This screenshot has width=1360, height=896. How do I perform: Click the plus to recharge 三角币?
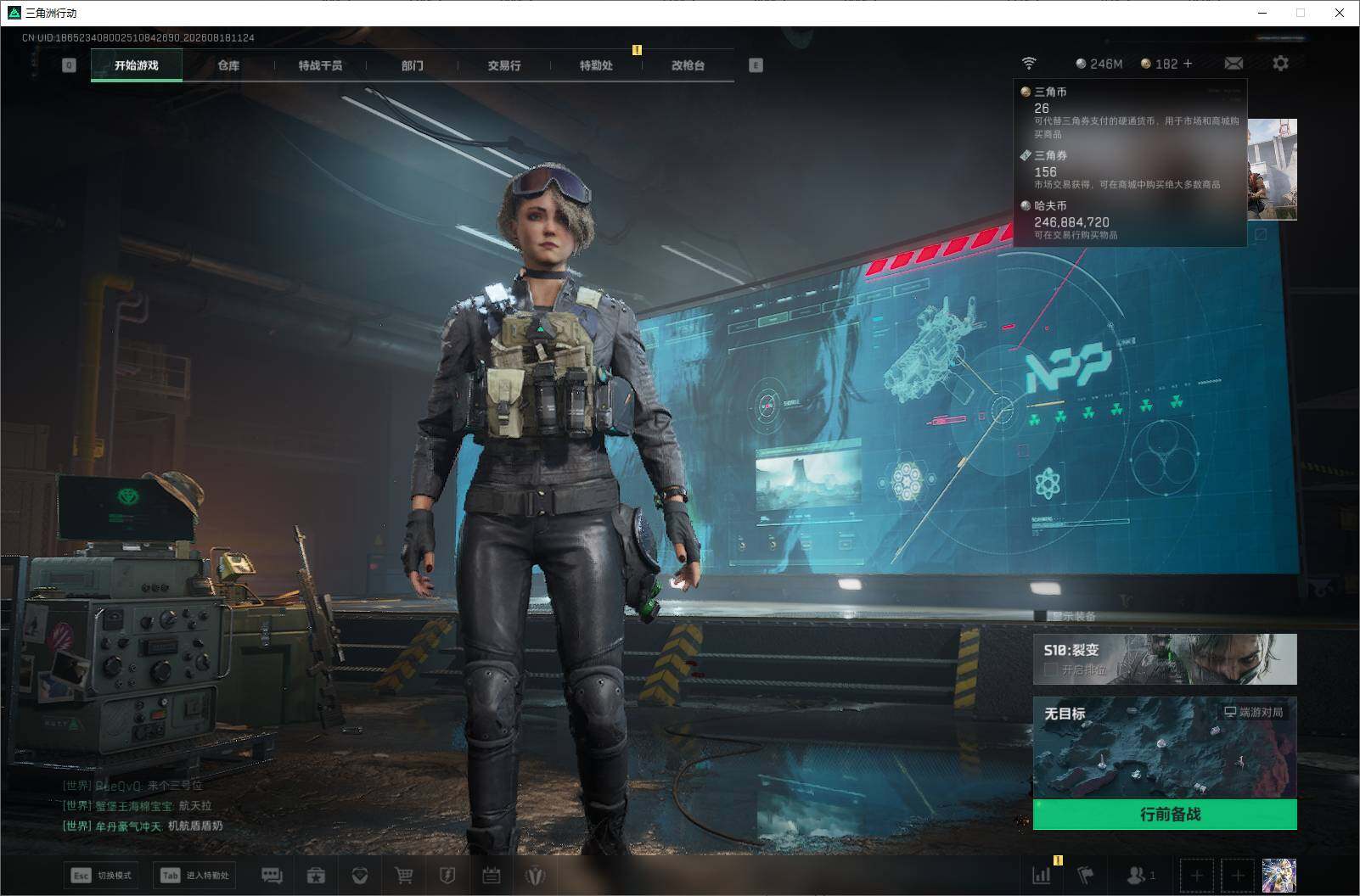click(x=1188, y=64)
